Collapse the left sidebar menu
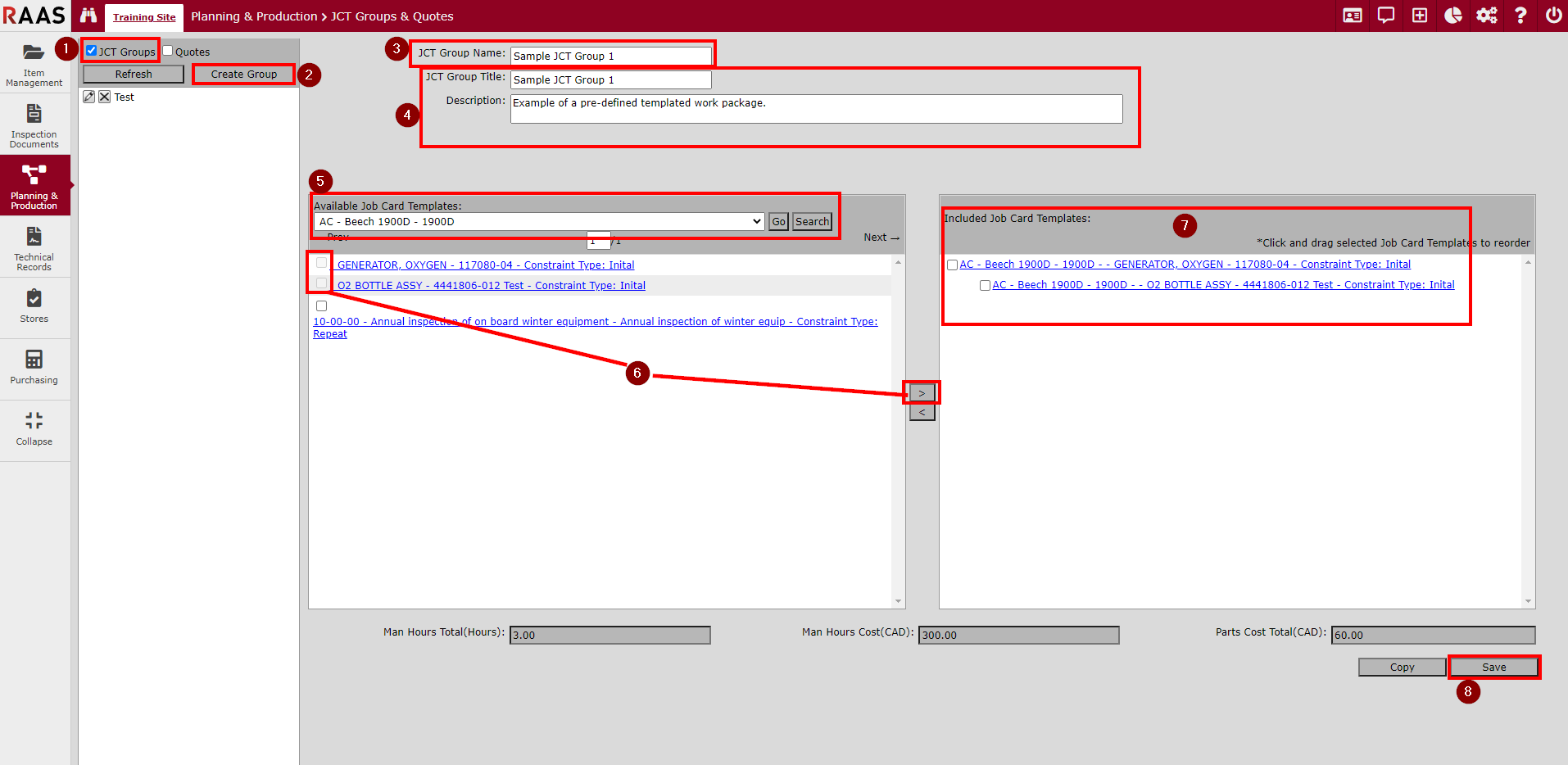The width and height of the screenshot is (1568, 765). coord(34,428)
